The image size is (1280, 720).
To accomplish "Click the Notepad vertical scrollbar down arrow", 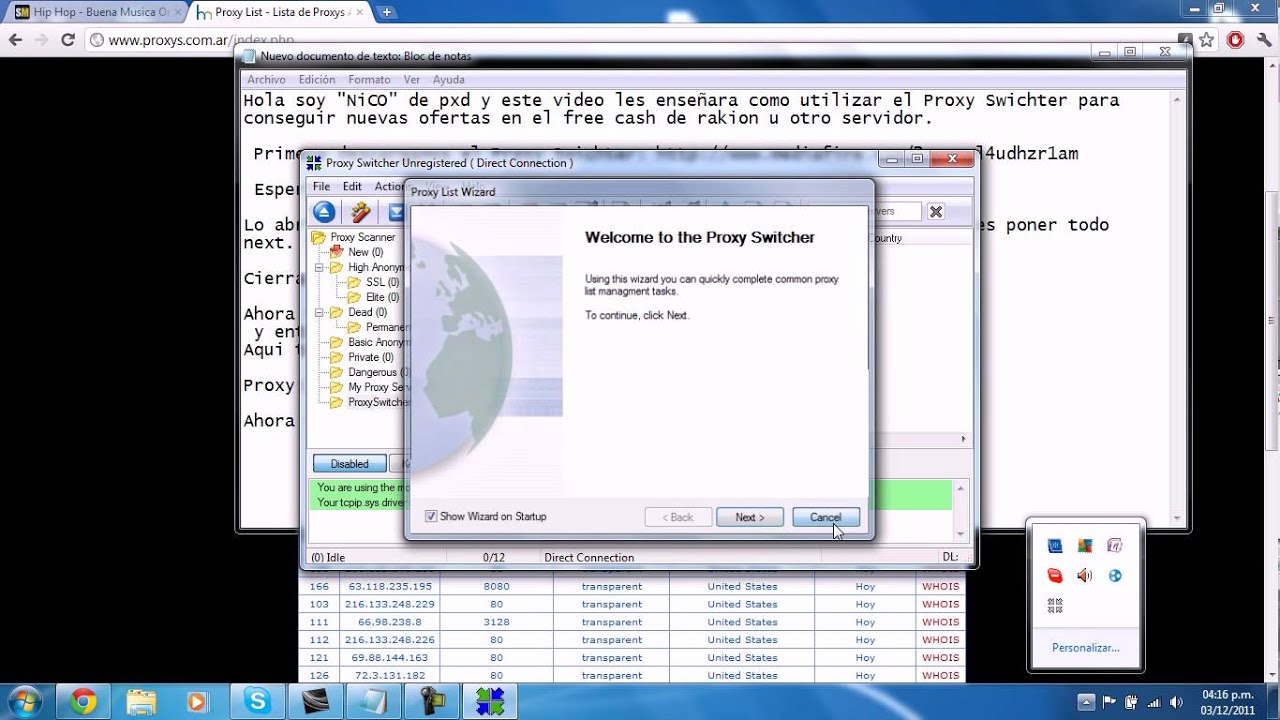I will [x=1177, y=518].
